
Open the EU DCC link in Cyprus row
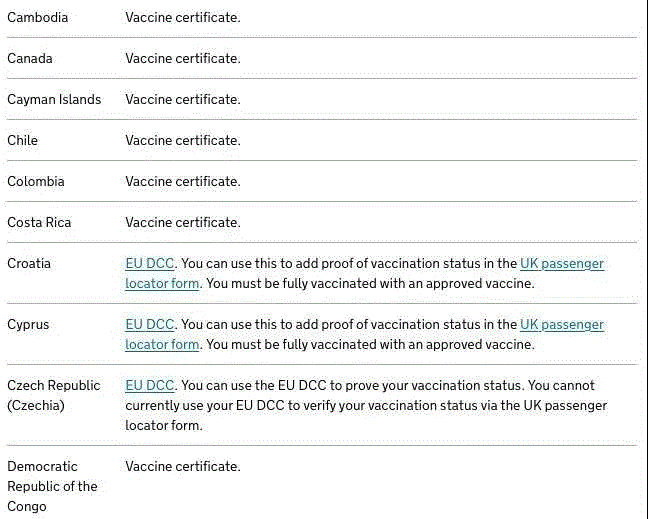point(150,325)
